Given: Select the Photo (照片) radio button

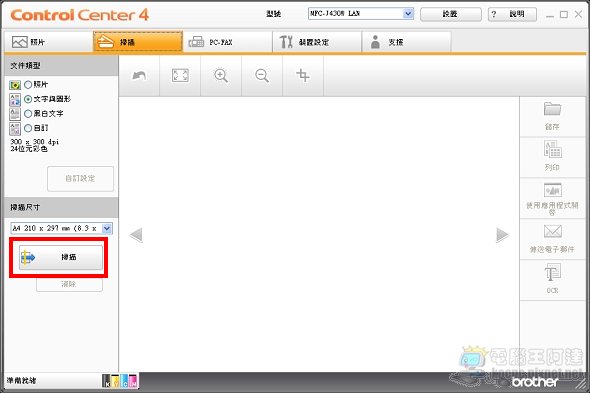Looking at the screenshot, I should (28, 85).
